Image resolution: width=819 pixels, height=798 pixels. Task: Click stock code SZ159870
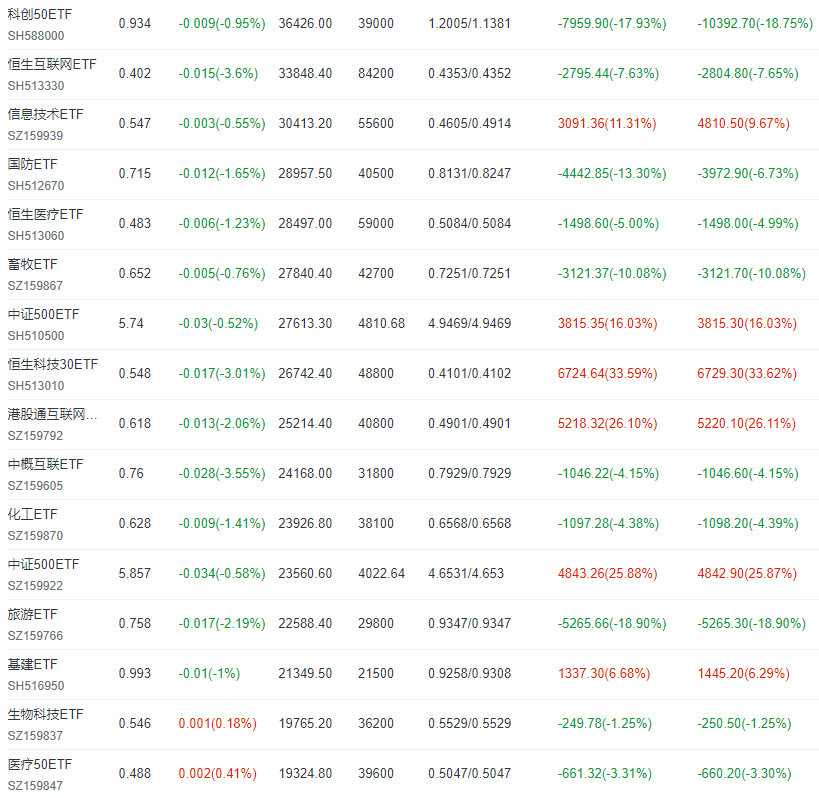pos(35,536)
